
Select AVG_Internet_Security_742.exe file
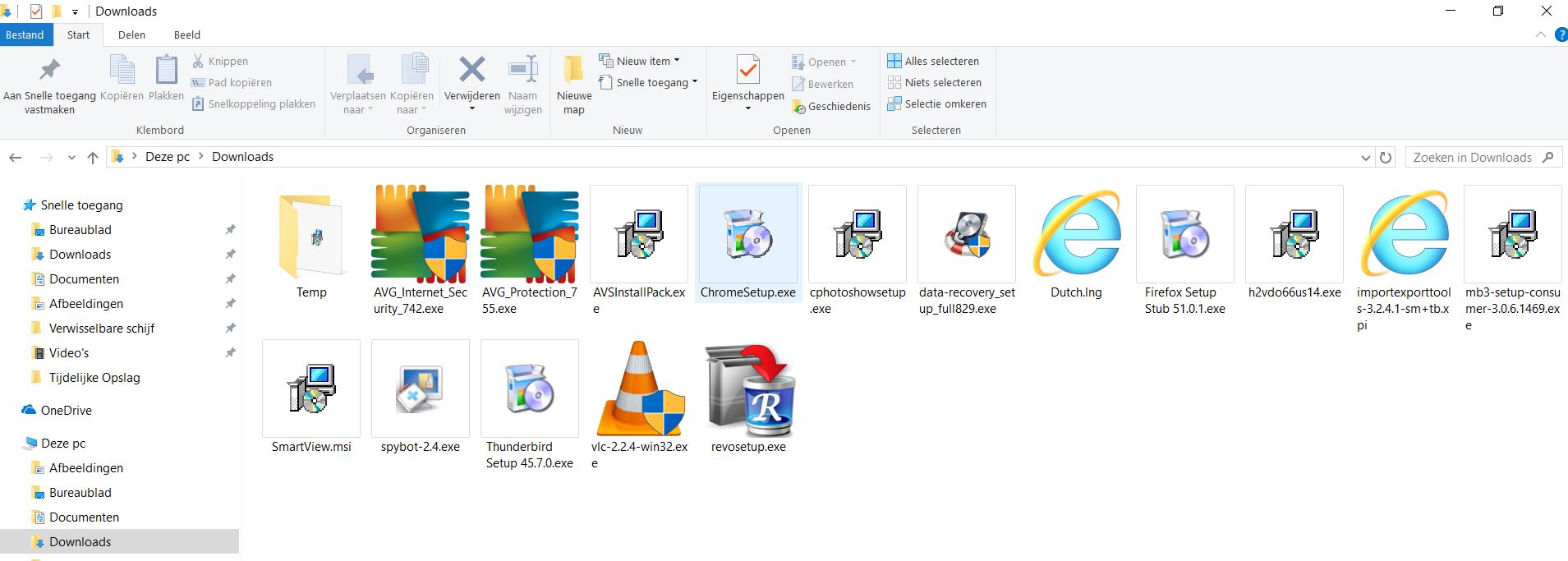pos(420,251)
